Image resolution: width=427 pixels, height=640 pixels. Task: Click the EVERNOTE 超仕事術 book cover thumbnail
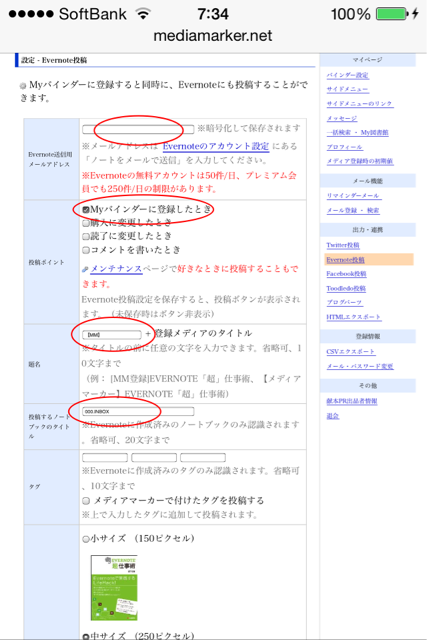click(x=114, y=588)
